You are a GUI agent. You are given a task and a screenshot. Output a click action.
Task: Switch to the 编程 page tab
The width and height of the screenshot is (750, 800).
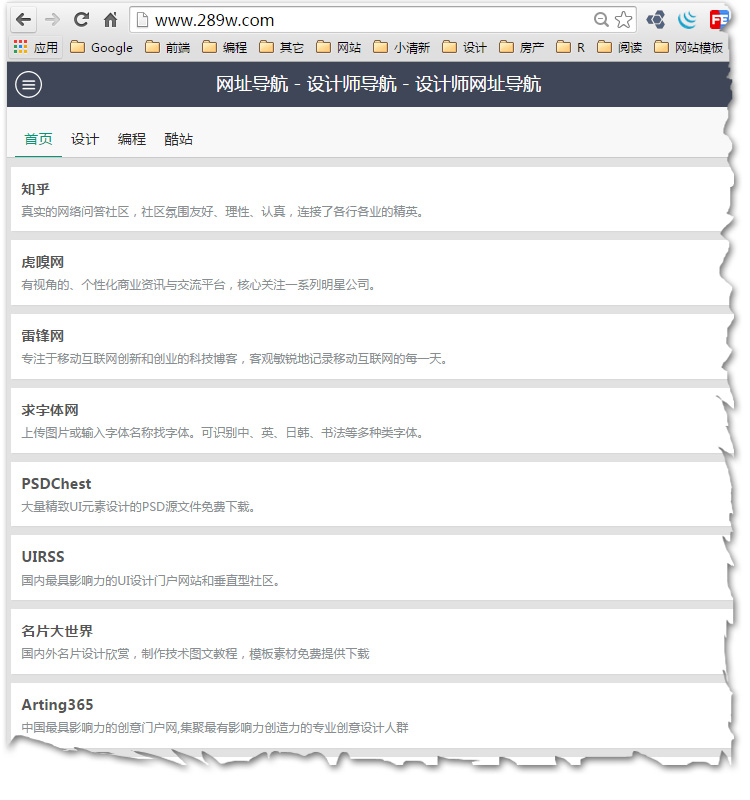pos(132,139)
